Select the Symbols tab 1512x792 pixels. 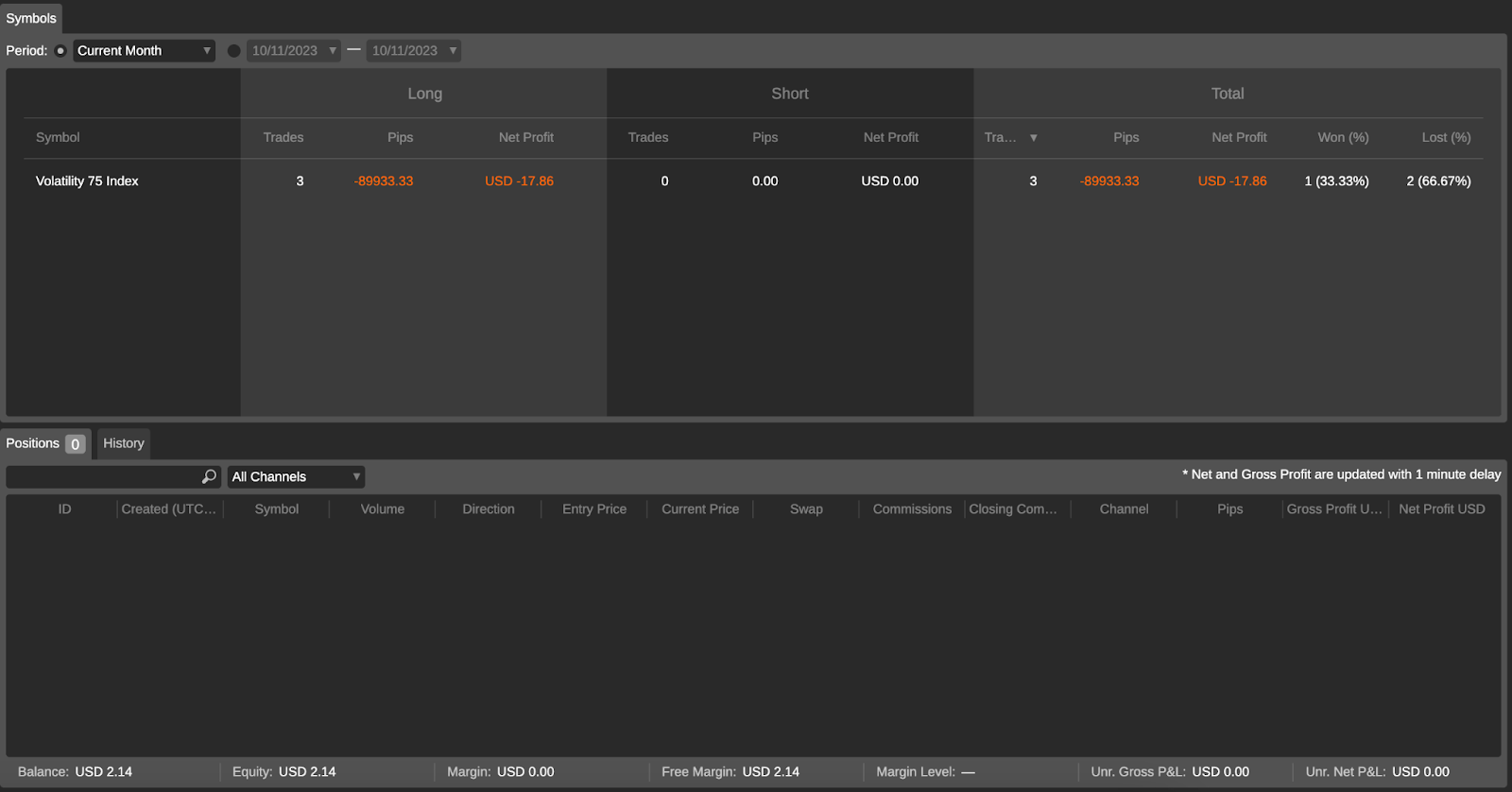click(x=31, y=18)
